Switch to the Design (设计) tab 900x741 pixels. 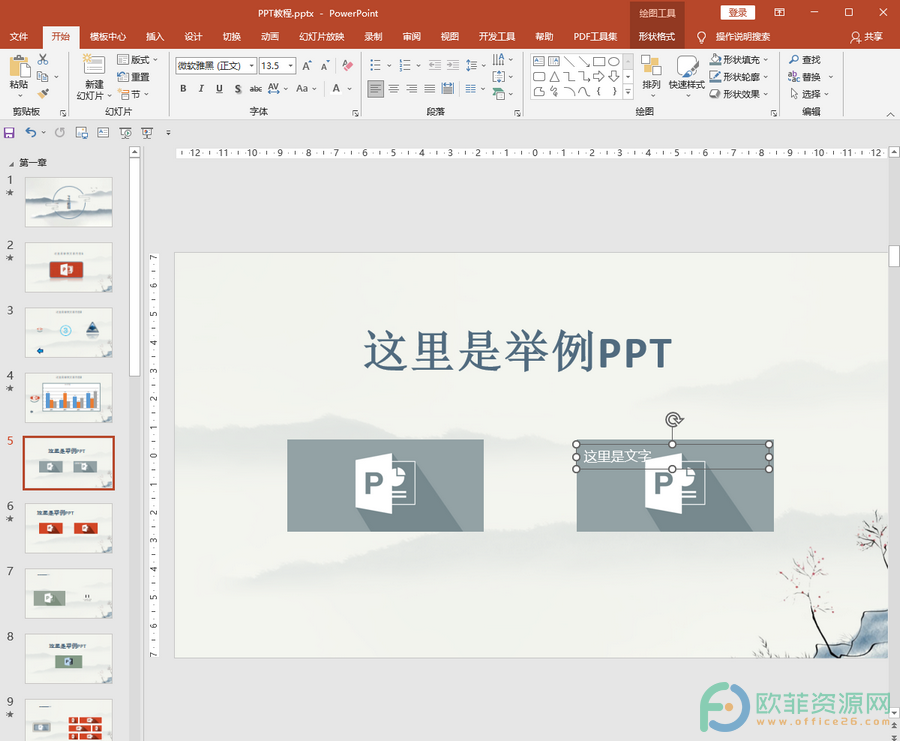(193, 37)
